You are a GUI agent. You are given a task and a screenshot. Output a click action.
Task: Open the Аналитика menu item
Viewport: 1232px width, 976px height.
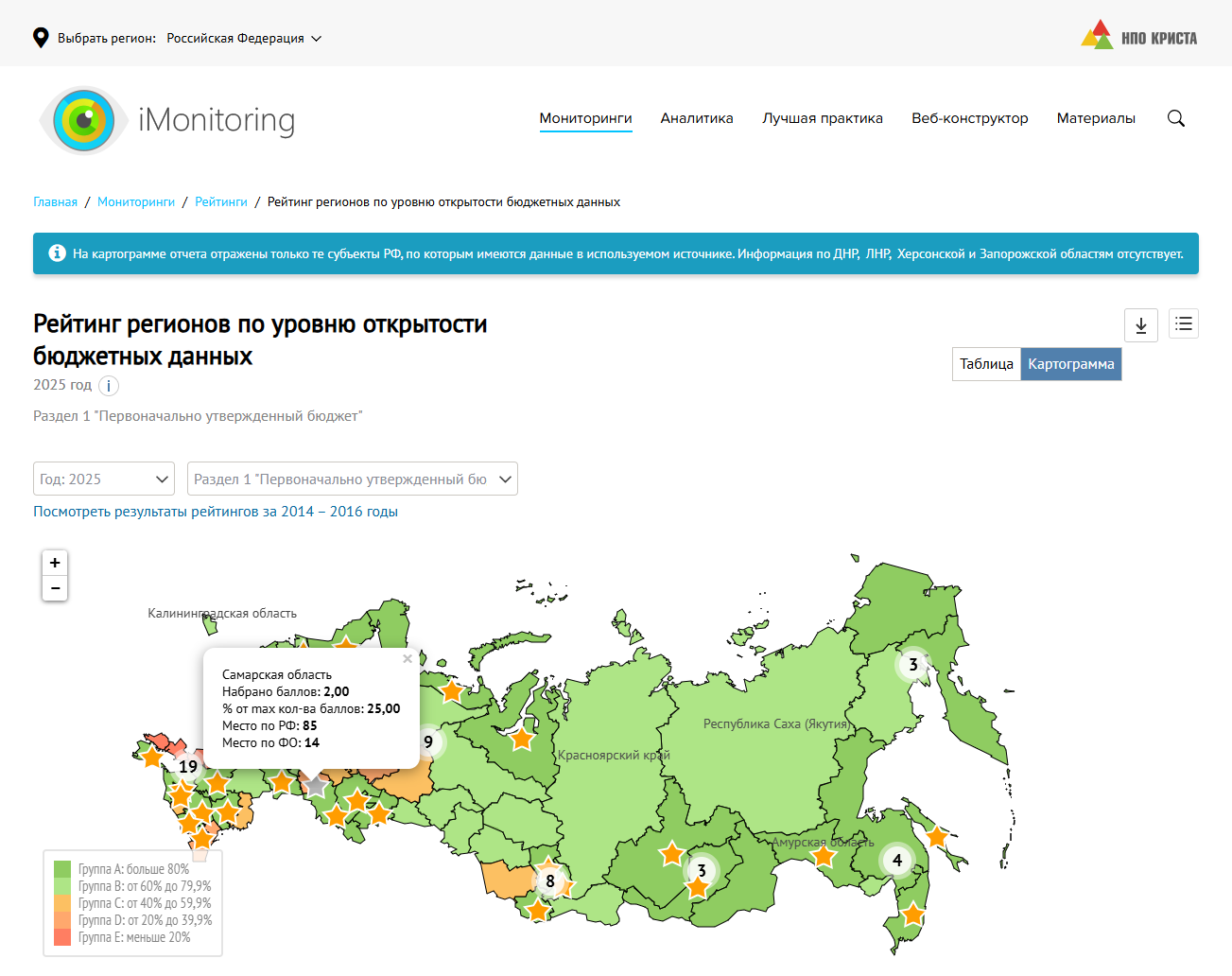click(697, 118)
